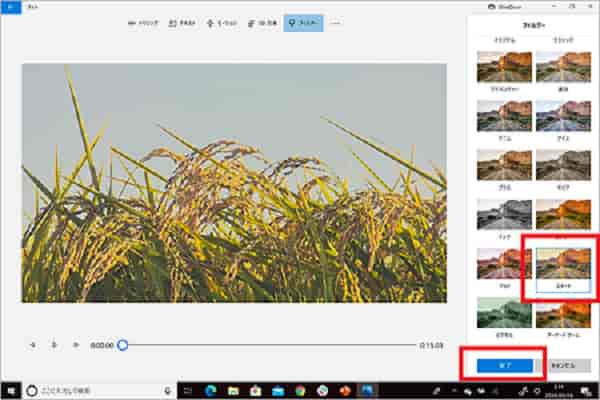600x400 pixels.
Task: Step back to the previous frame
Action: pos(33,345)
